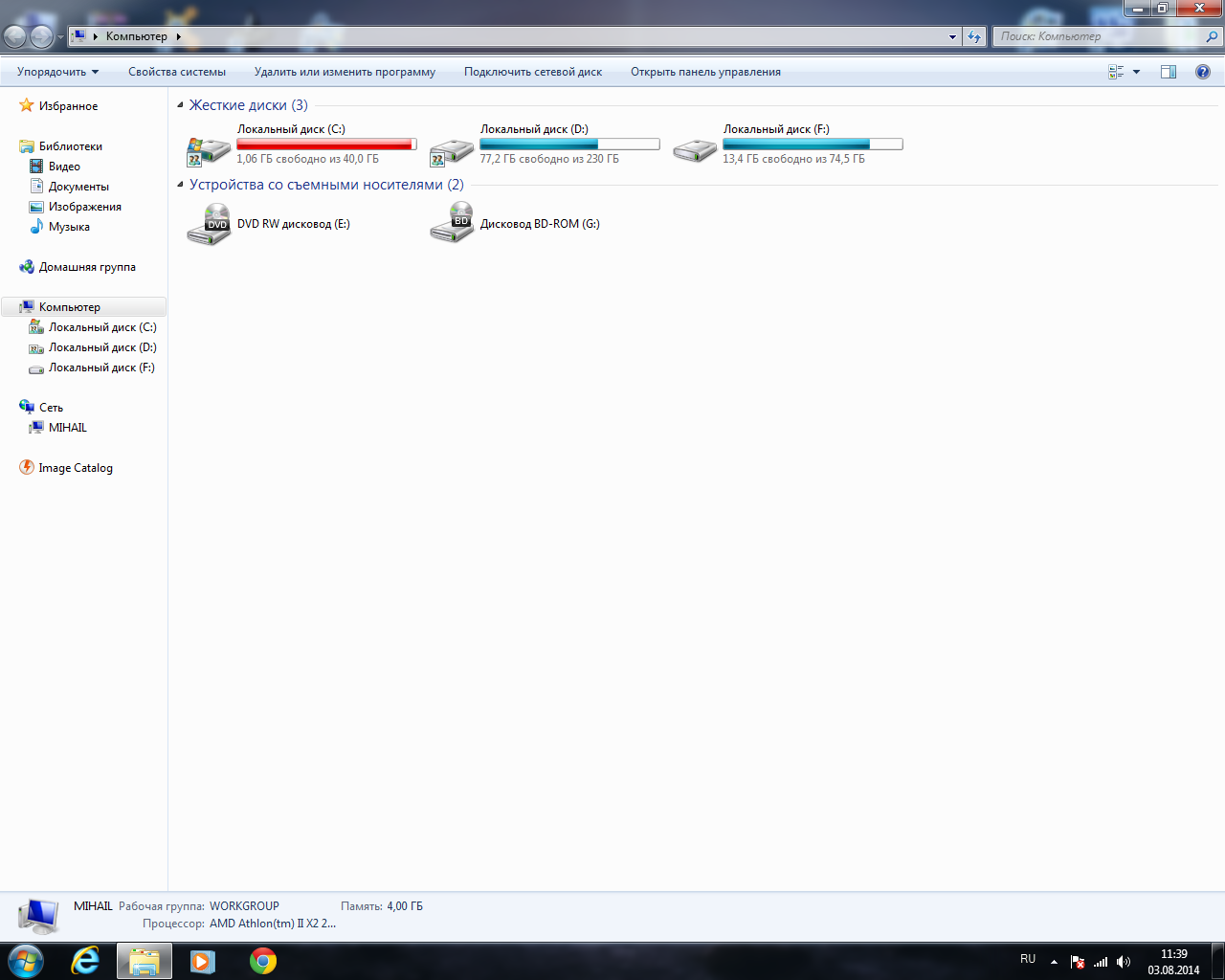Open the view options dropdown arrow

tap(1137, 72)
